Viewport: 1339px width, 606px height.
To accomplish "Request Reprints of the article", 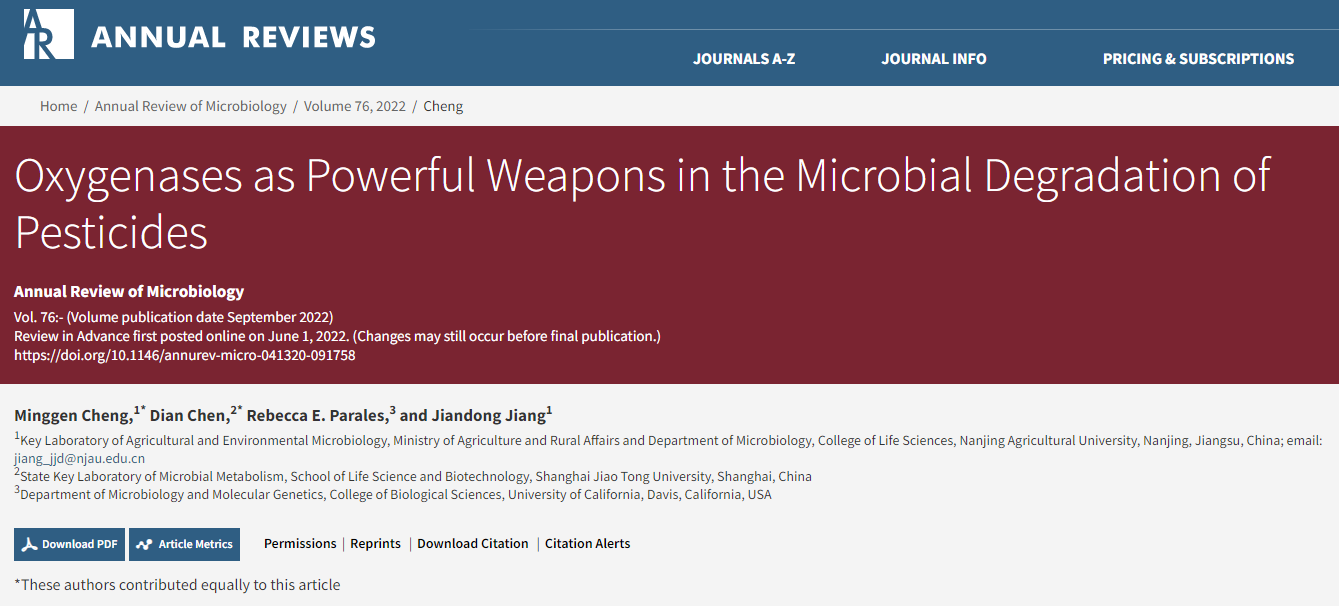I will (x=375, y=544).
